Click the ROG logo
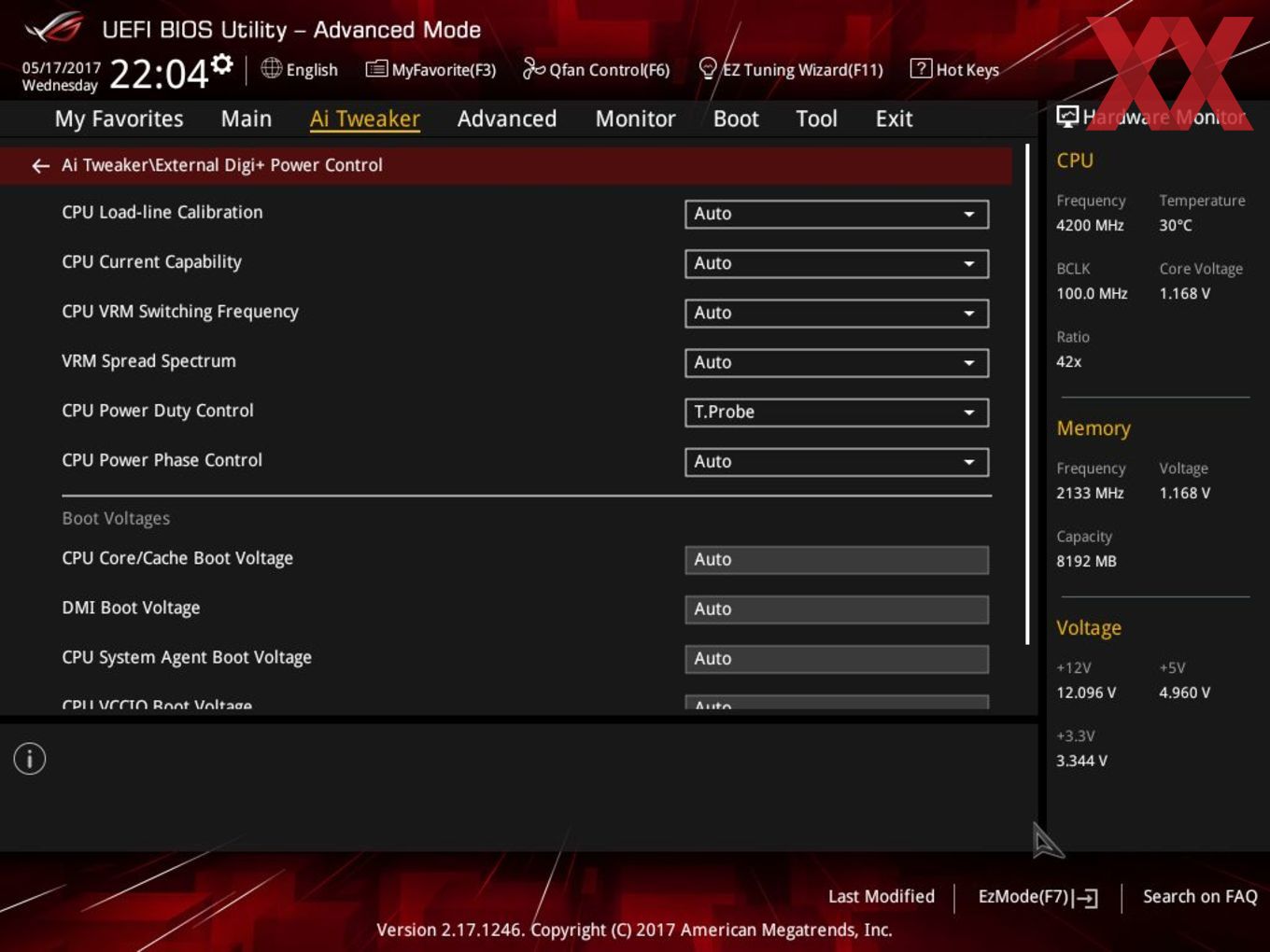 (x=54, y=28)
